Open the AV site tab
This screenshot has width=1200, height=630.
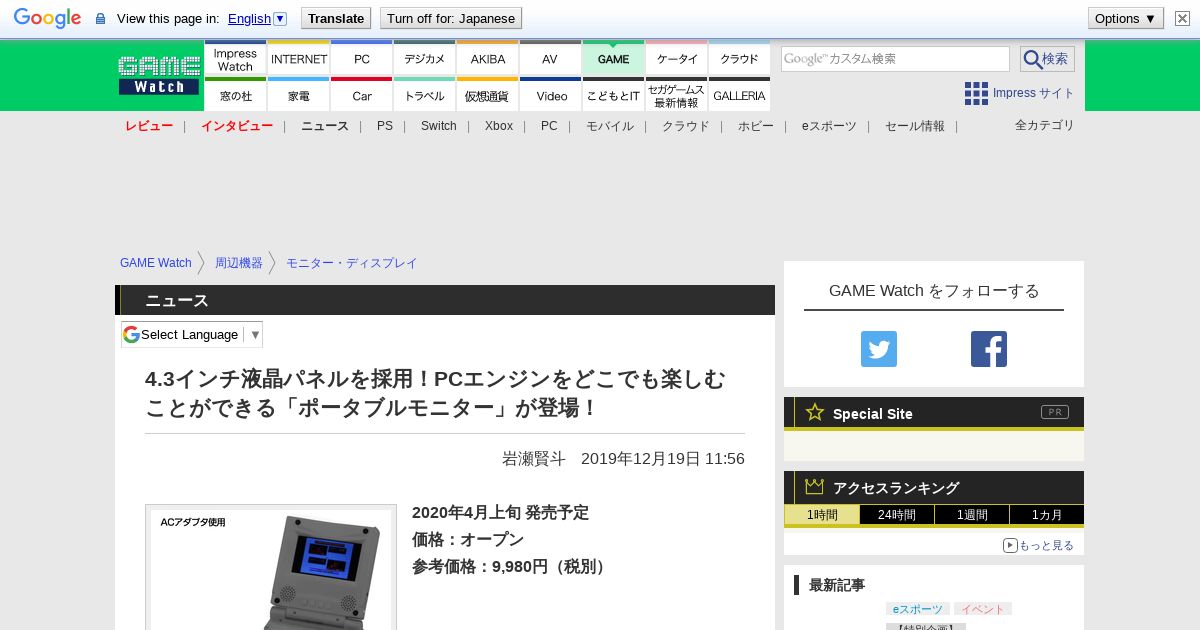550,59
